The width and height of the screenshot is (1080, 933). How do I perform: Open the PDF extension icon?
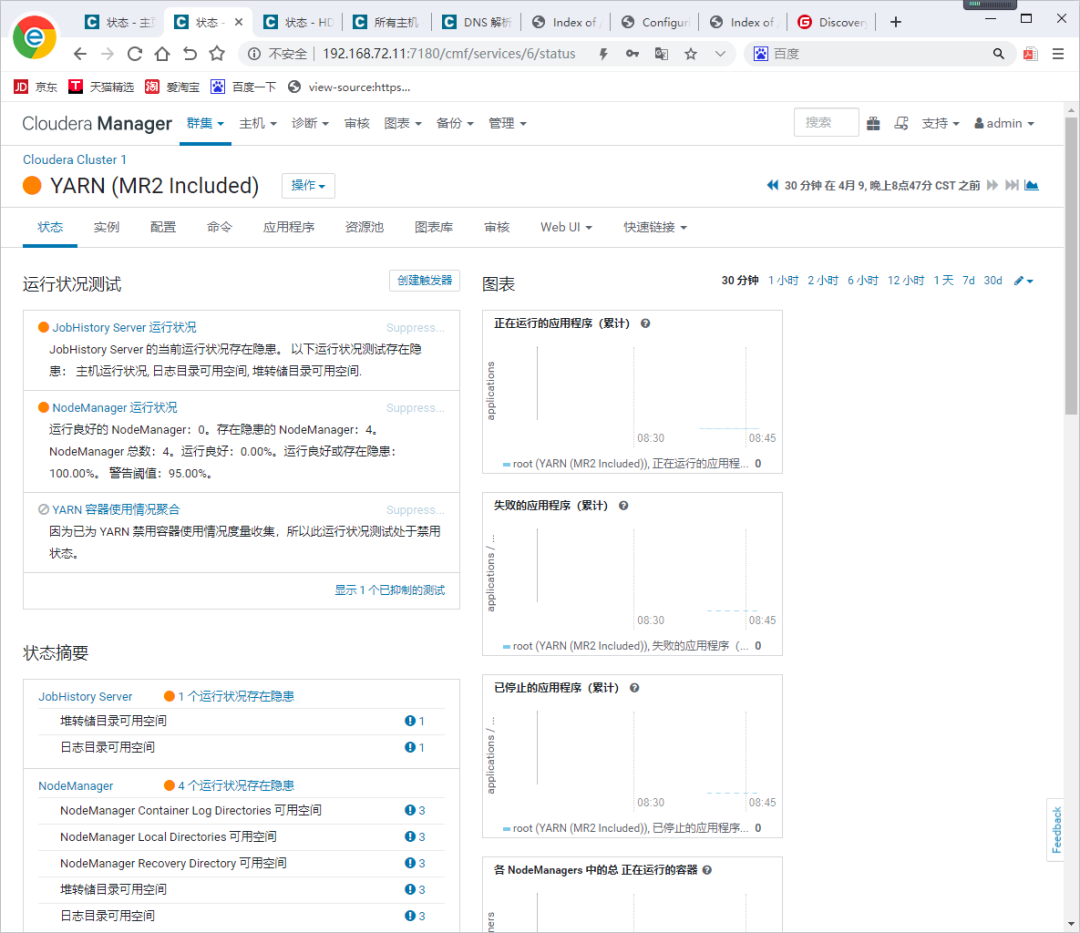[x=1030, y=54]
